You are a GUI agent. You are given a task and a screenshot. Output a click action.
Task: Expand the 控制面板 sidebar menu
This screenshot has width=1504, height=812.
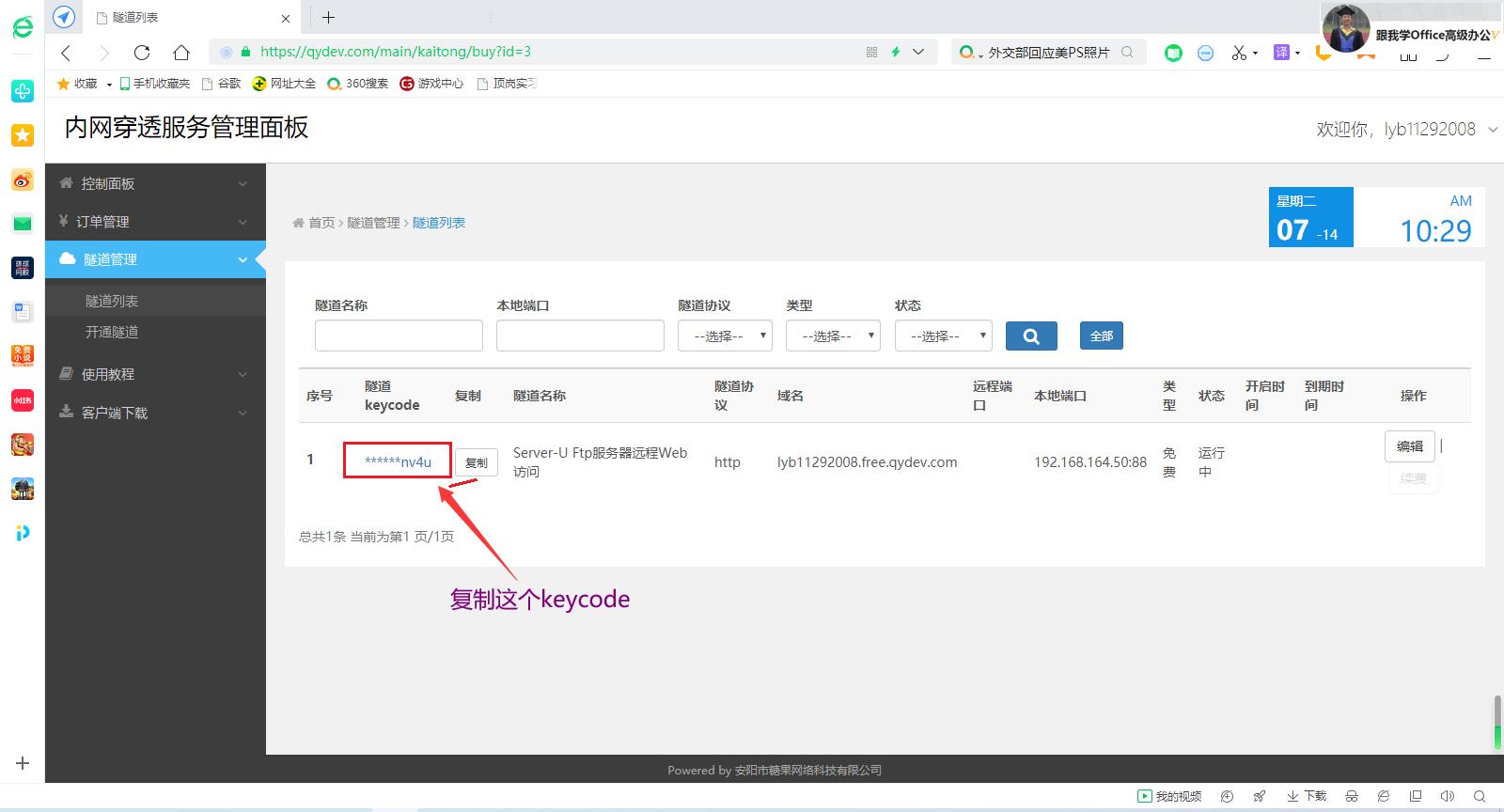[x=155, y=183]
